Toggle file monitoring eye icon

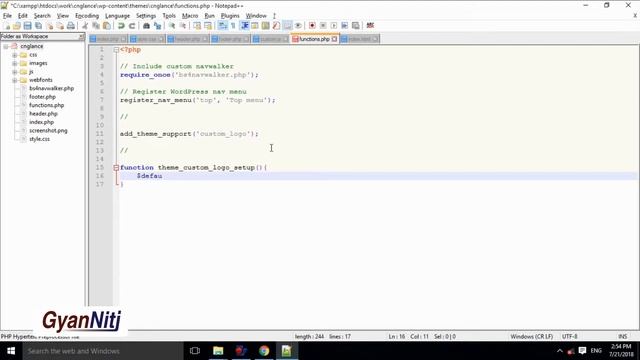[298, 26]
